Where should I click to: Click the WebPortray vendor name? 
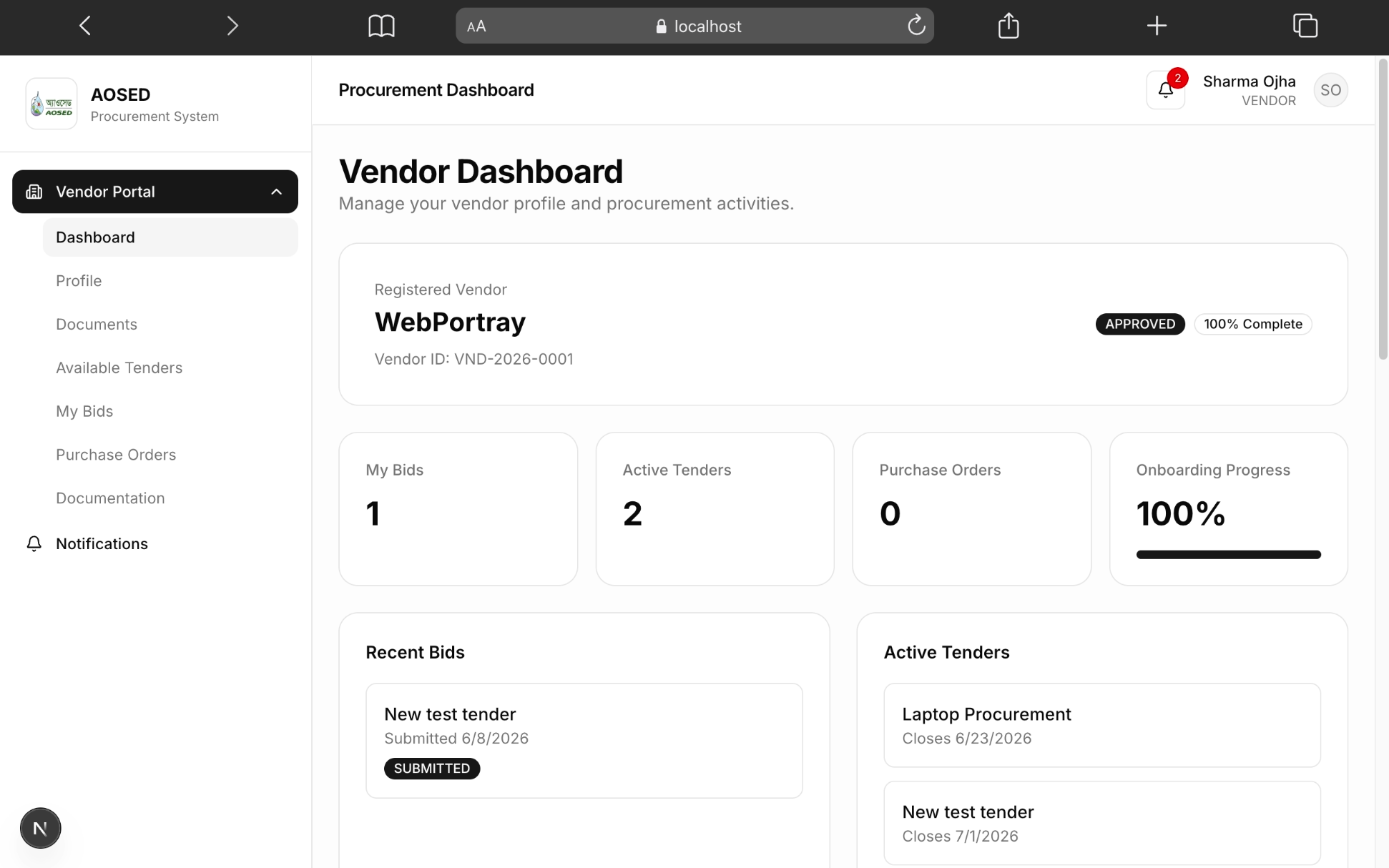click(x=450, y=322)
